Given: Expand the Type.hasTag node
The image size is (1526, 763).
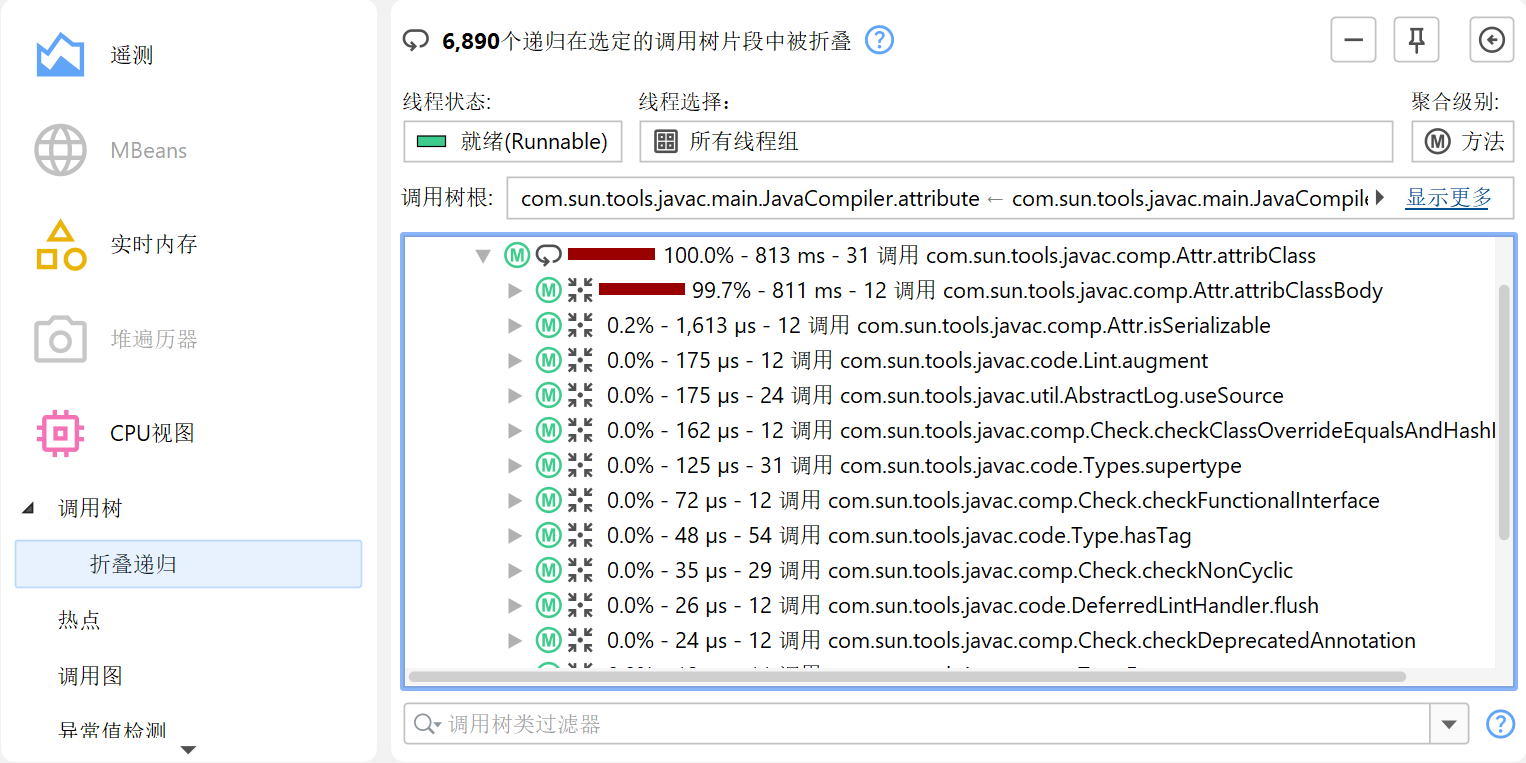Looking at the screenshot, I should click(x=515, y=536).
